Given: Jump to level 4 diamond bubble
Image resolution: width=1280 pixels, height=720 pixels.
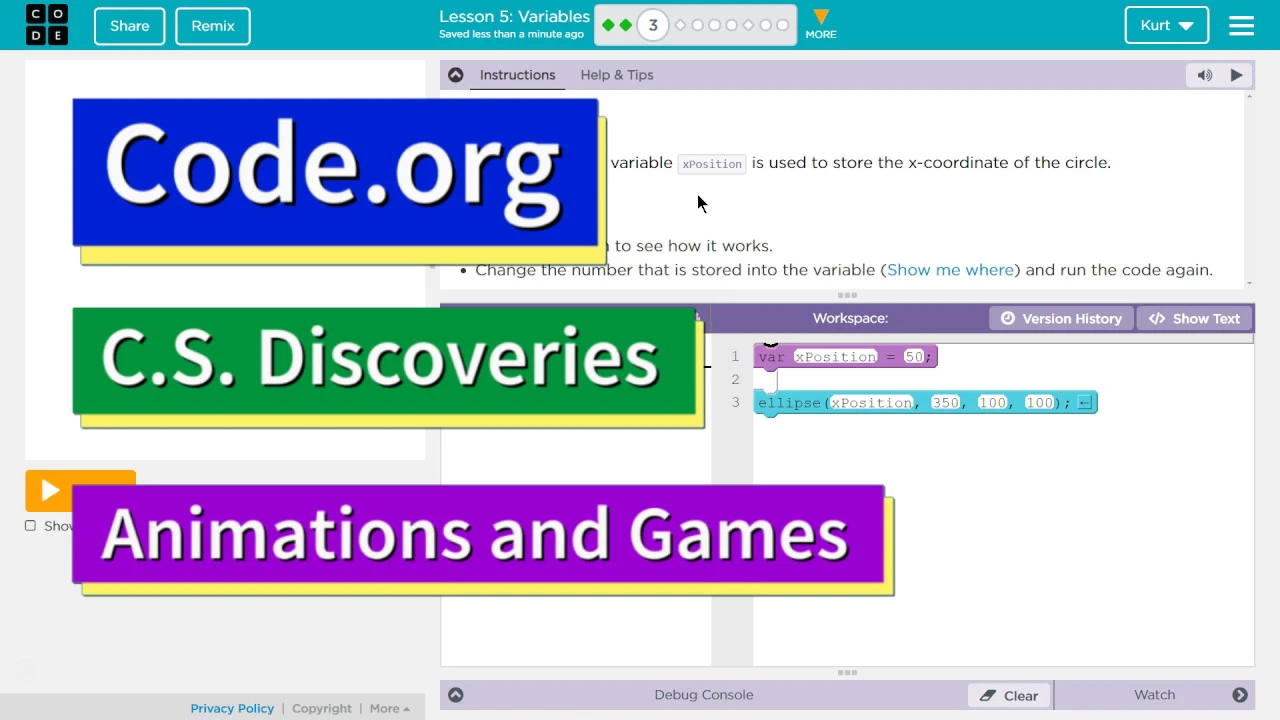Looking at the screenshot, I should (x=681, y=25).
